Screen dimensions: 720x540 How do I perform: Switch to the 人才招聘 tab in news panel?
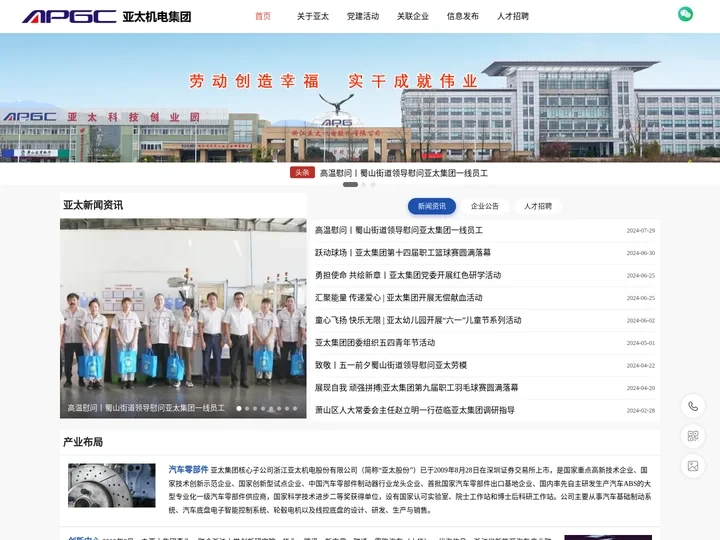pos(538,206)
